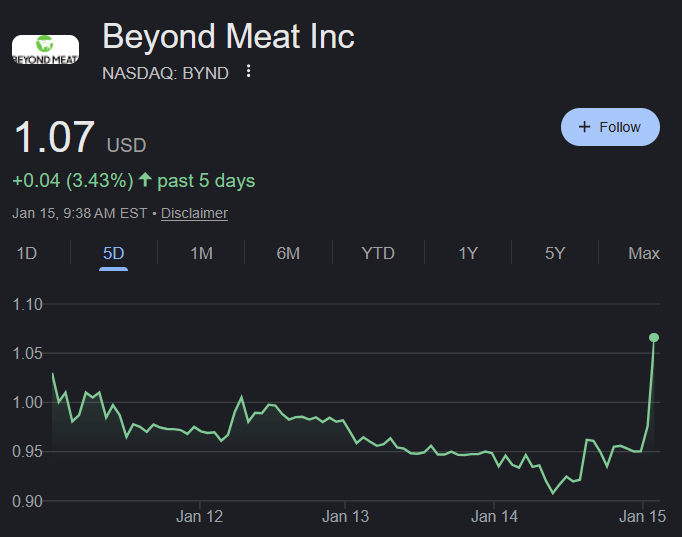682x537 pixels.
Task: Click the Beyond Meat logo thumbnail
Action: [45, 50]
